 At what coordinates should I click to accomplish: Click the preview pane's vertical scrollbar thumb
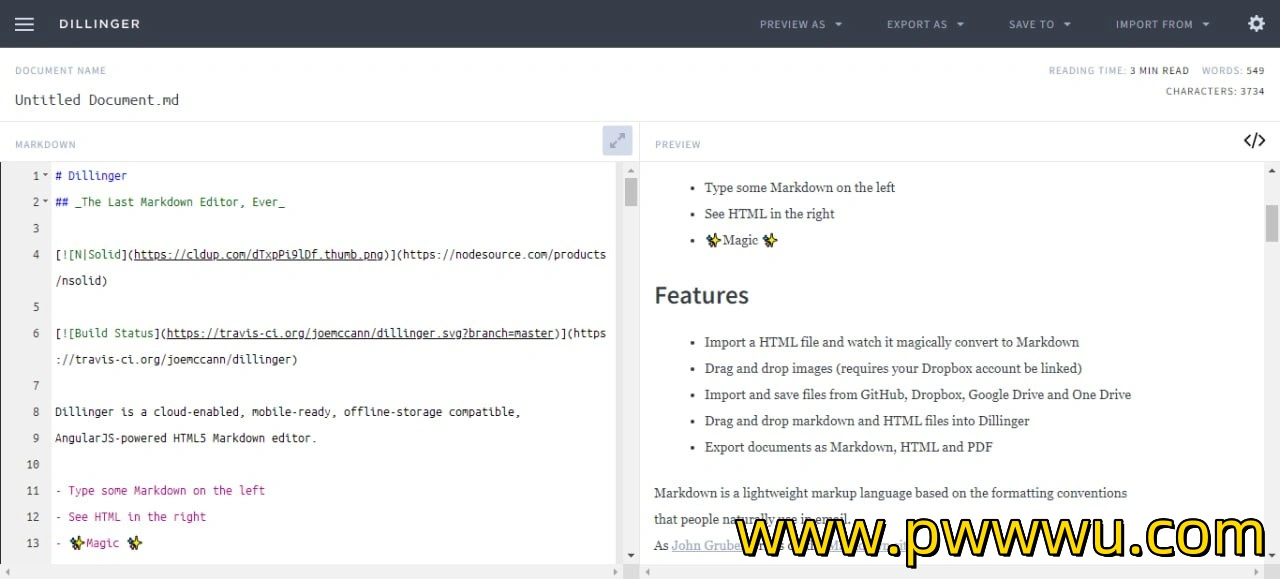point(1272,223)
